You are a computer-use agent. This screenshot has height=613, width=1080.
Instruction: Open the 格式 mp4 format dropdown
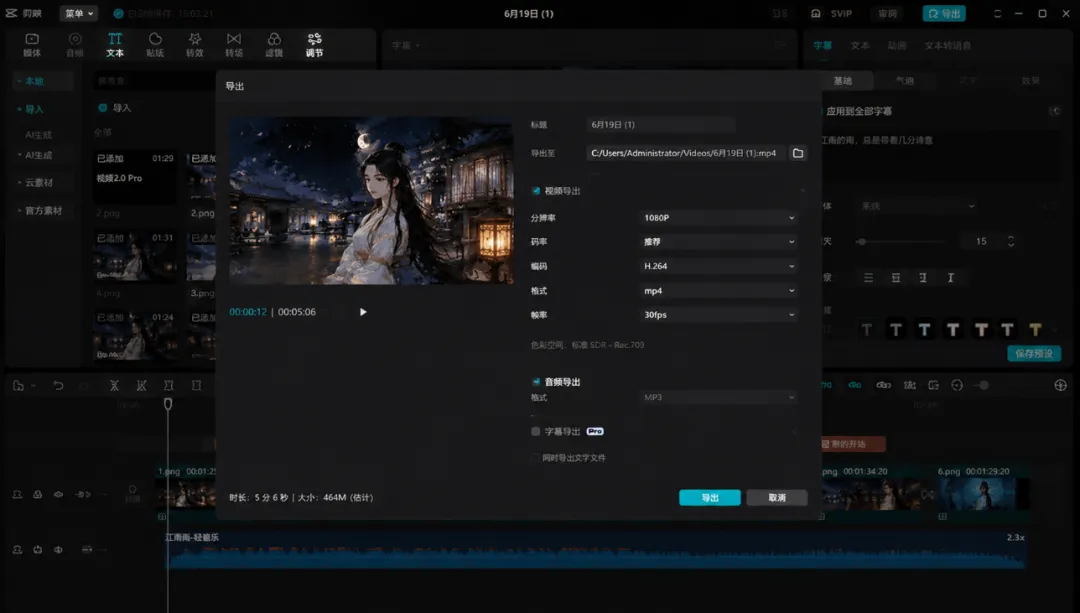pyautogui.click(x=718, y=291)
